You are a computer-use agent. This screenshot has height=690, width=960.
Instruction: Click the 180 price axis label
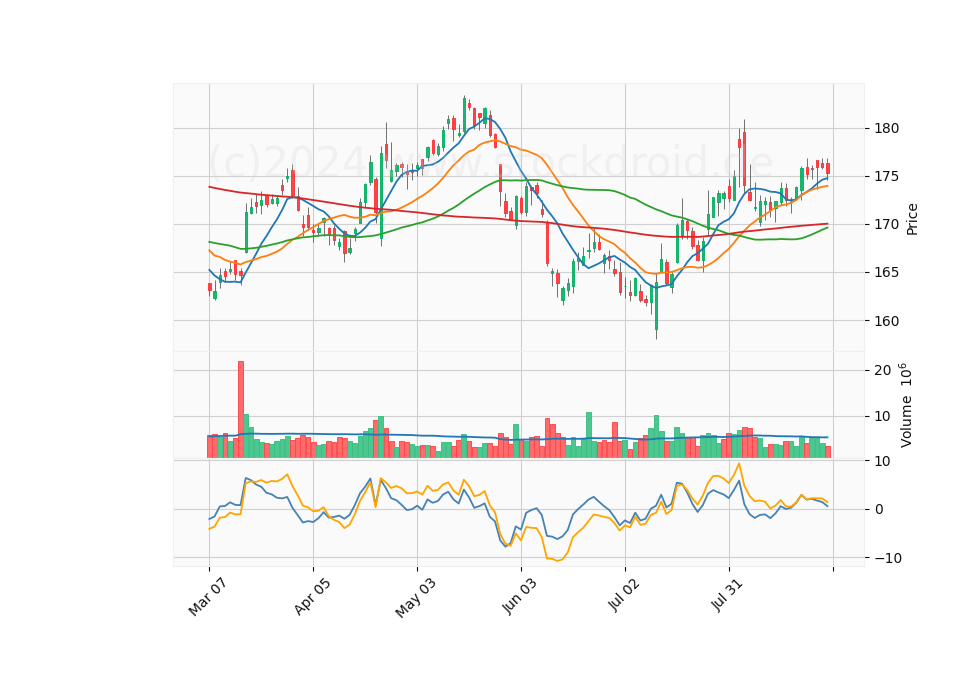pyautogui.click(x=887, y=129)
